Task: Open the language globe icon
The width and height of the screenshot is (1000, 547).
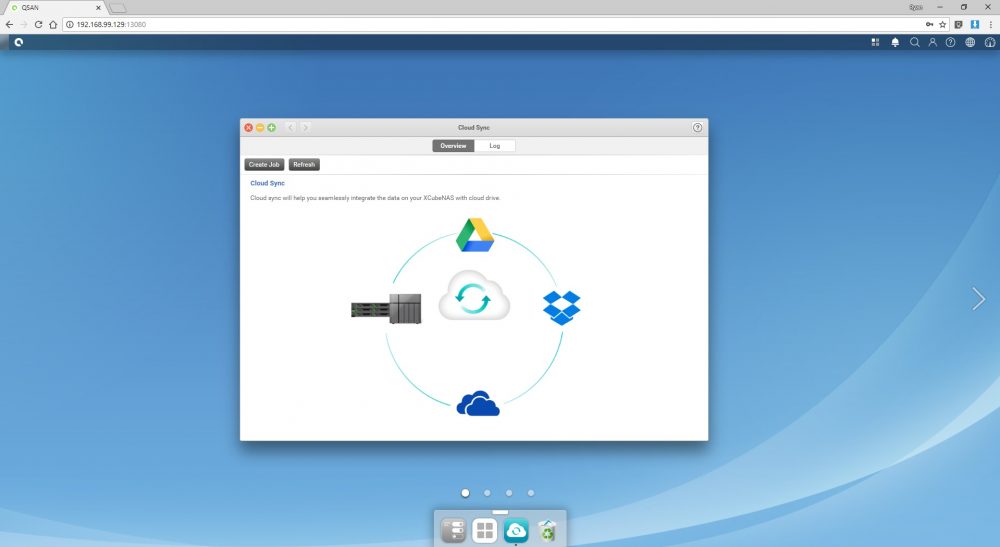Action: pos(970,42)
